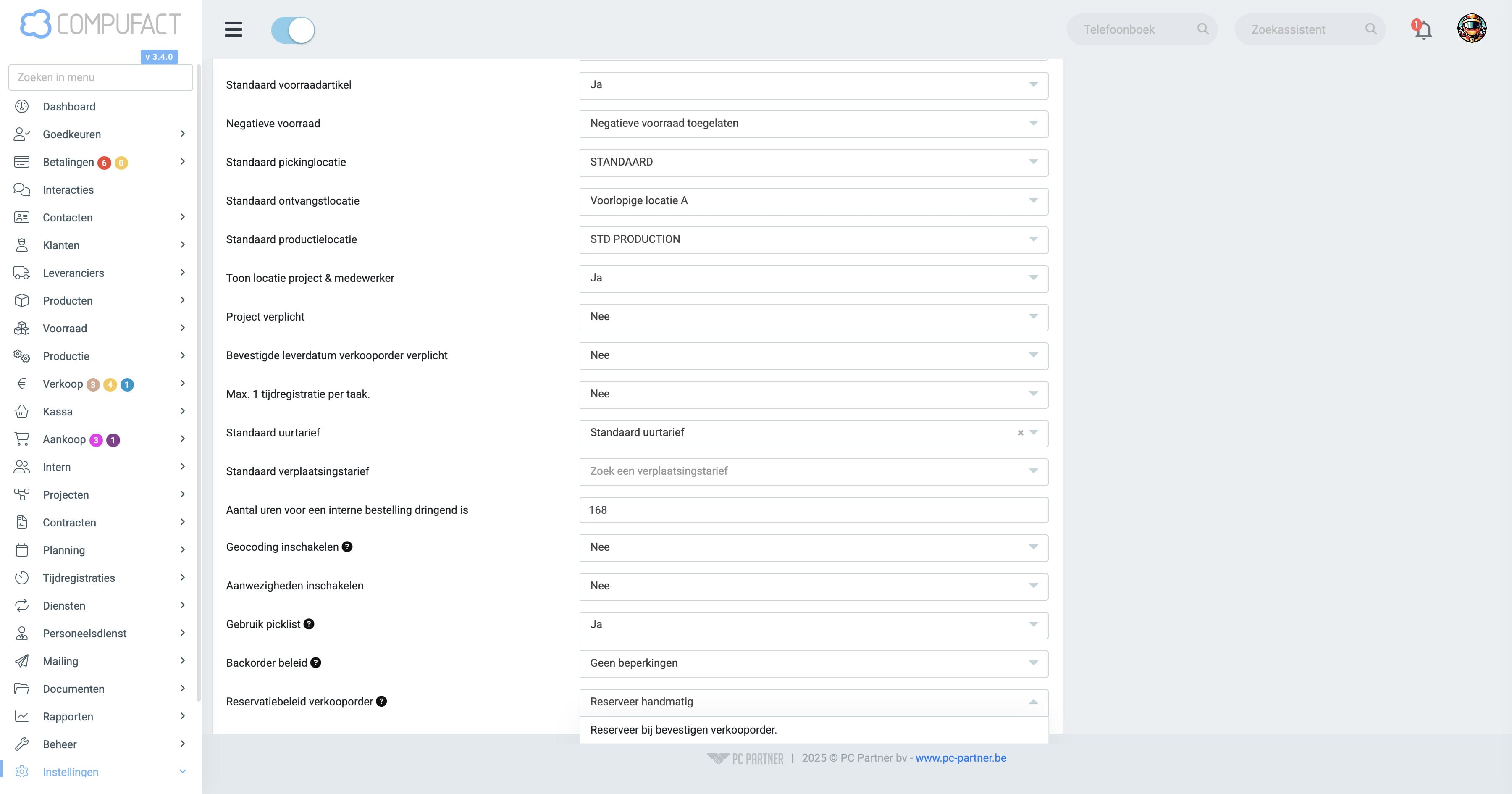Click the Zoekassistent magnifier icon
Screen dimensions: 1512x794
point(1370,29)
